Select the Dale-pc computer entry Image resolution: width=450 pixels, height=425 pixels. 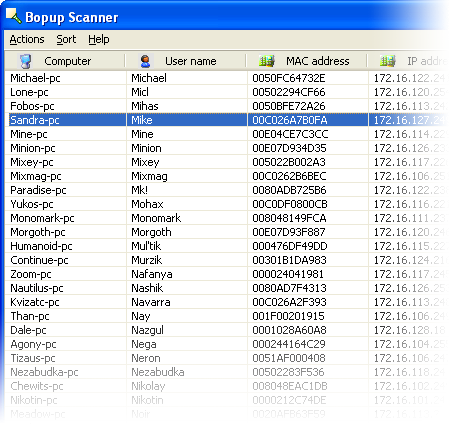[x=28, y=330]
